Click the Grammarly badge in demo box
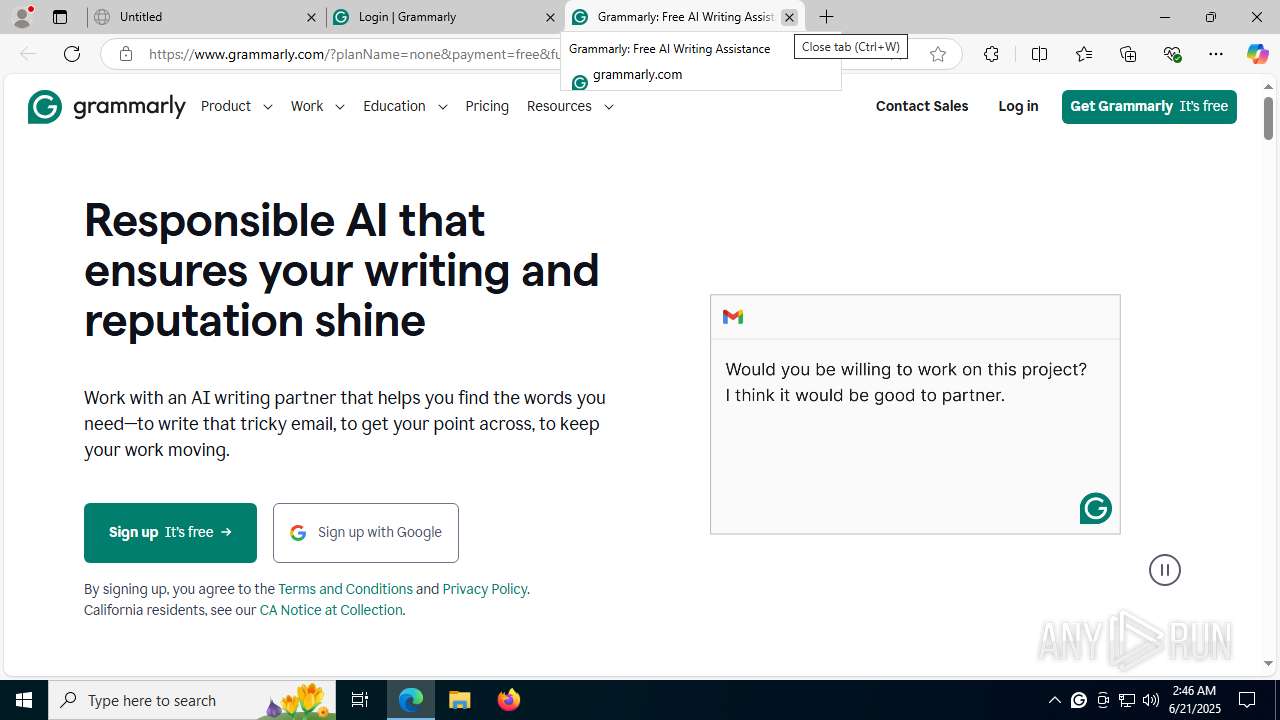Image resolution: width=1280 pixels, height=720 pixels. click(x=1095, y=508)
